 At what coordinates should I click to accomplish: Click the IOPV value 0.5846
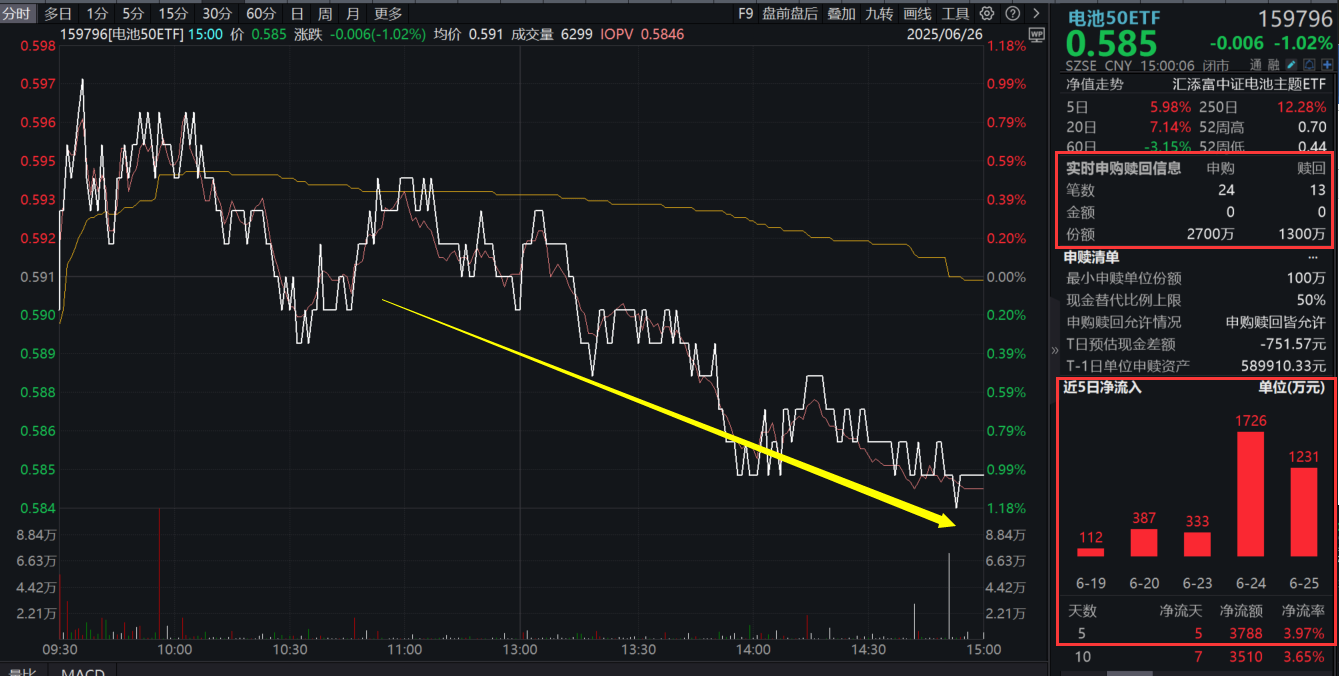click(663, 34)
